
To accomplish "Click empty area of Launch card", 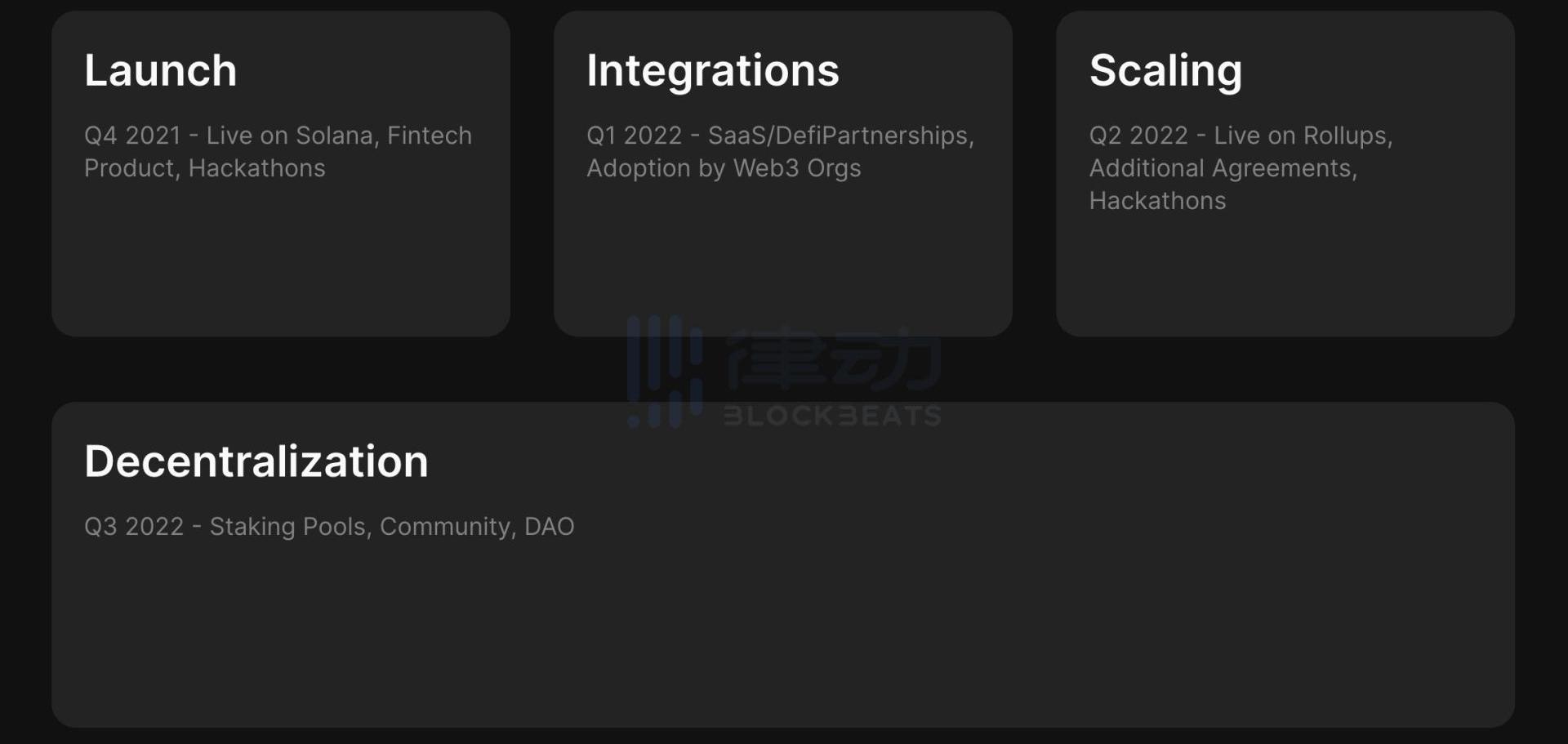I will point(281,261).
